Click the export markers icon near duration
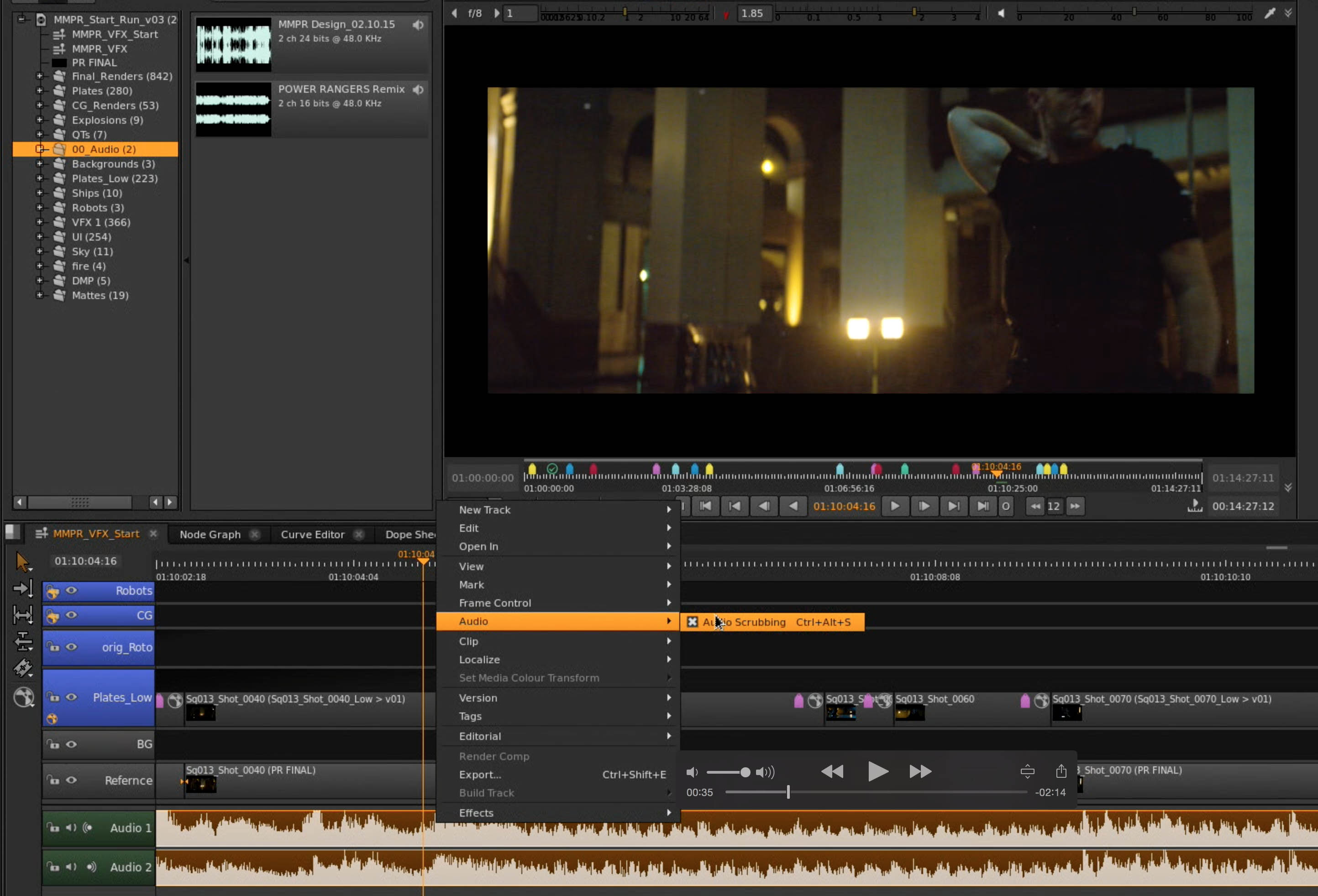The width and height of the screenshot is (1318, 896). tap(1195, 505)
